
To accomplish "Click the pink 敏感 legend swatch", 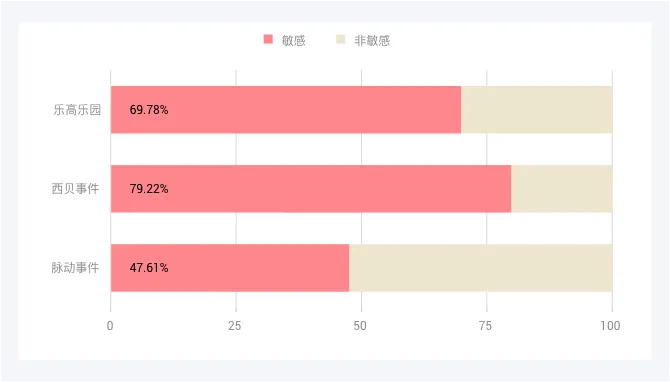I will pos(268,39).
